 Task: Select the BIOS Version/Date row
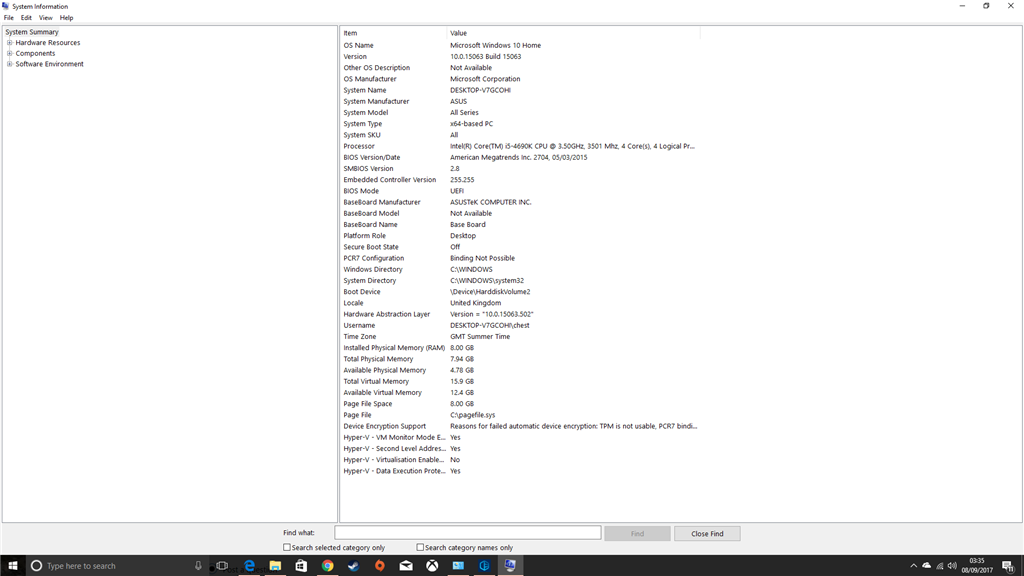pyautogui.click(x=520, y=157)
